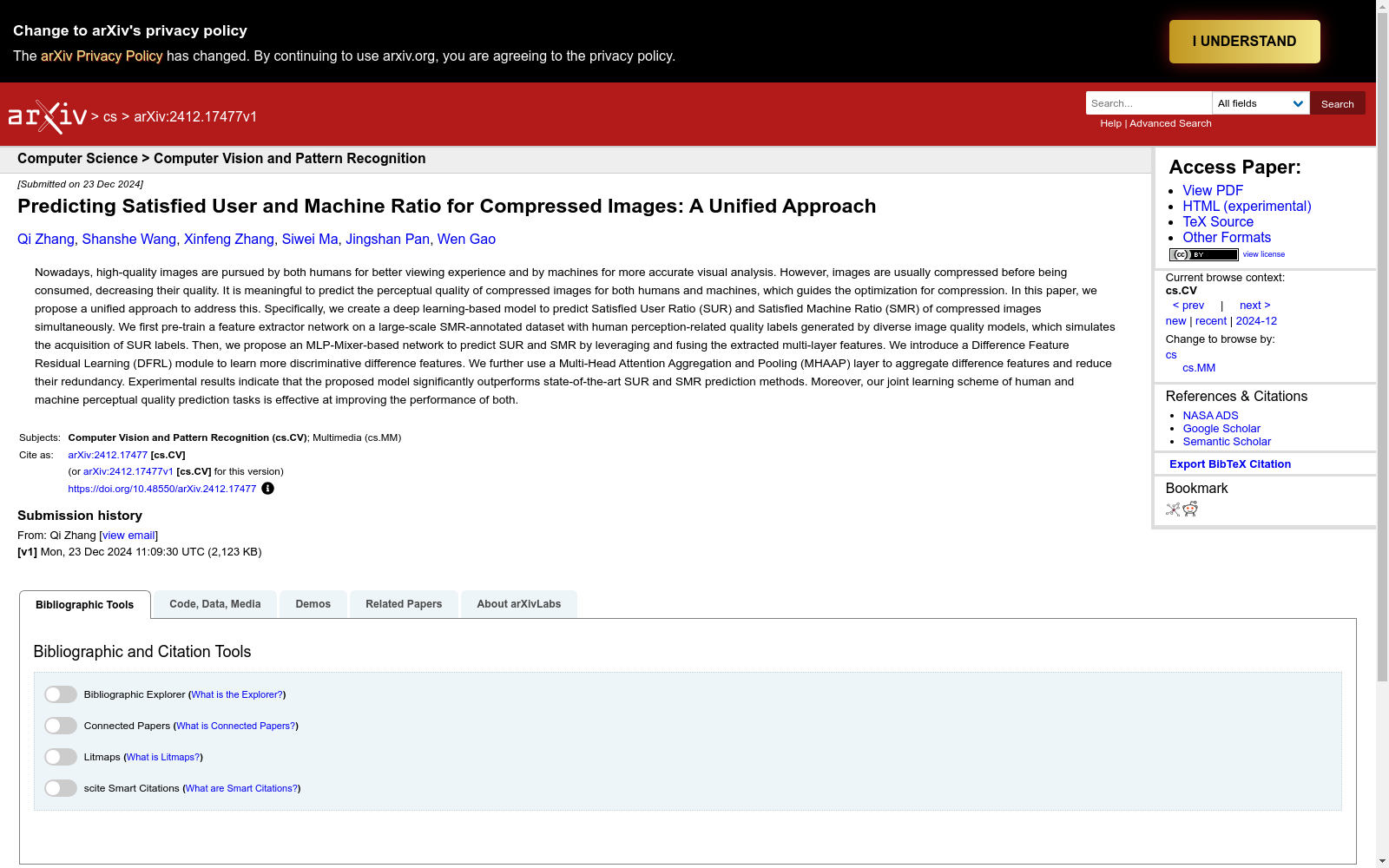Open HTML (experimental) version
This screenshot has width=1389, height=868.
[x=1247, y=207]
